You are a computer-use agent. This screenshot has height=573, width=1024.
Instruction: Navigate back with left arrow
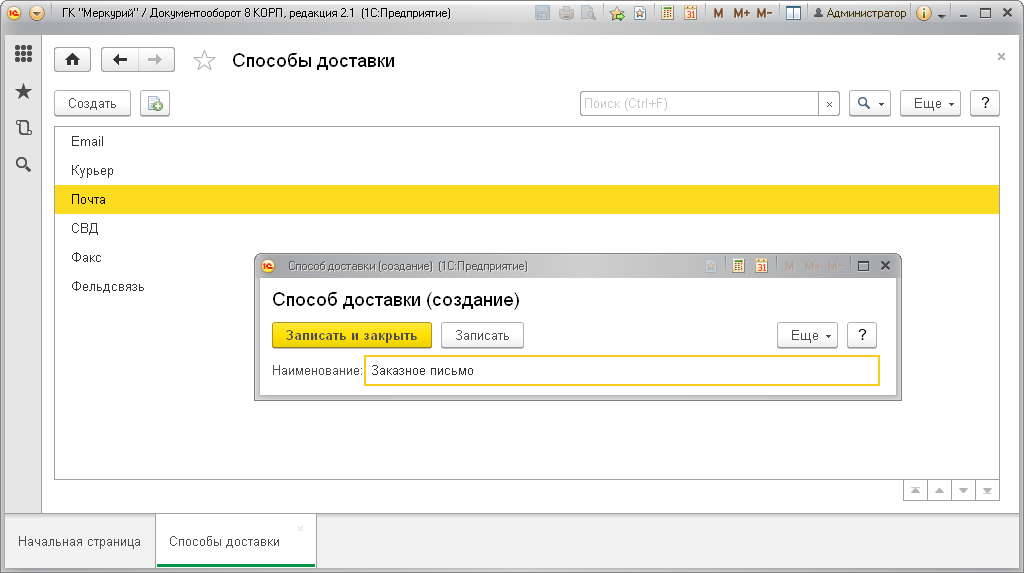click(120, 60)
